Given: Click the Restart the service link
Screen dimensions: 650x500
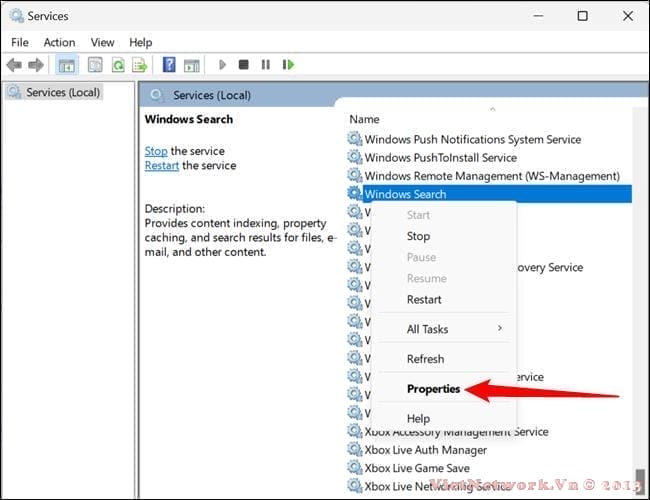Looking at the screenshot, I should [x=161, y=166].
